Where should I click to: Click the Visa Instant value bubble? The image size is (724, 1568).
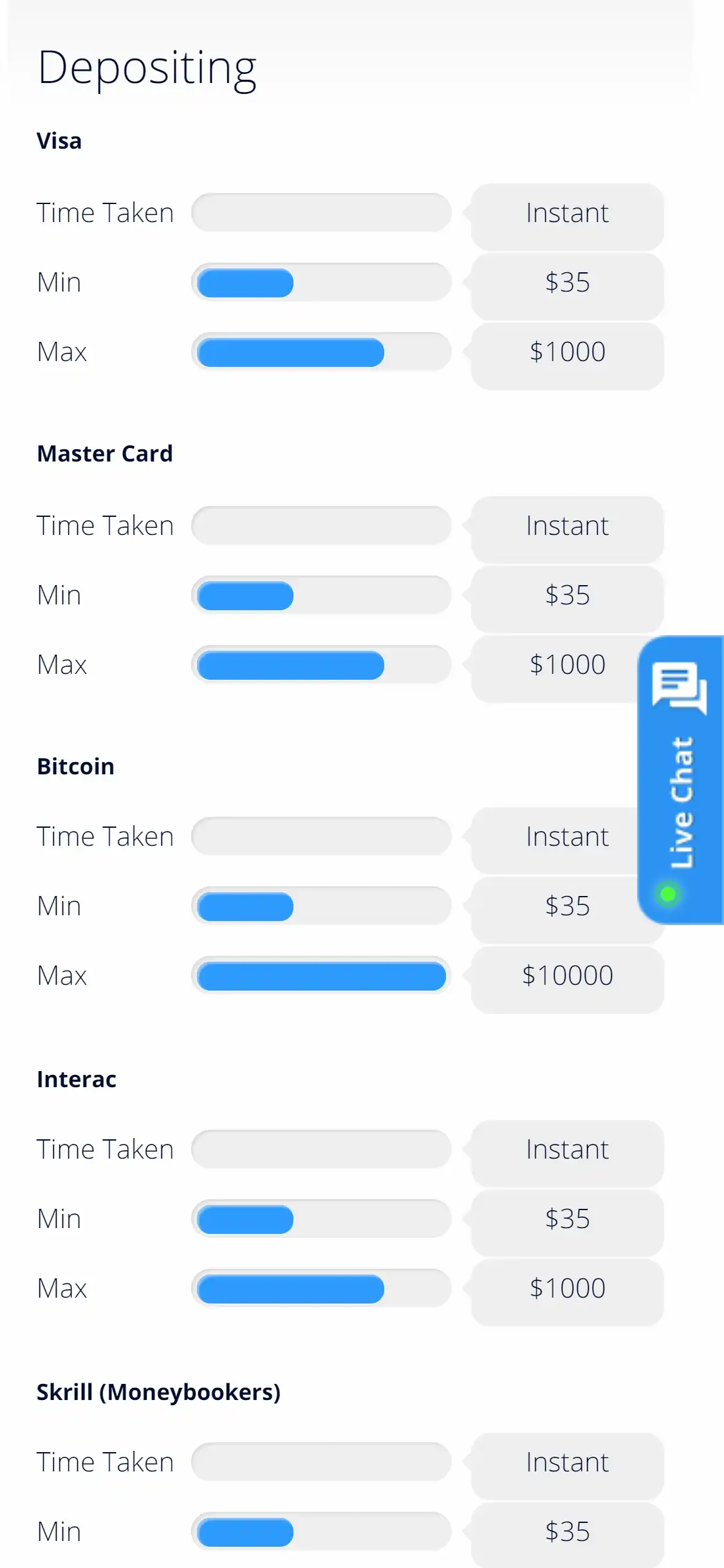click(x=567, y=213)
